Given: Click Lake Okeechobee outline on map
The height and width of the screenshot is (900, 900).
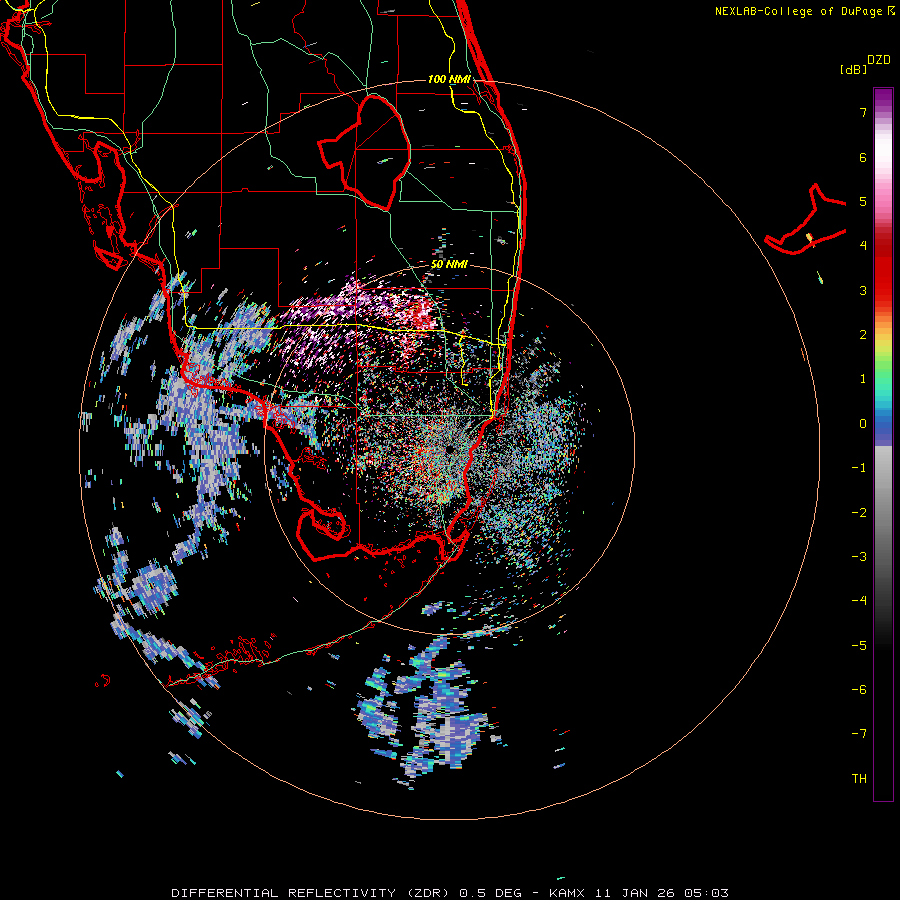Looking at the screenshot, I should [x=364, y=152].
